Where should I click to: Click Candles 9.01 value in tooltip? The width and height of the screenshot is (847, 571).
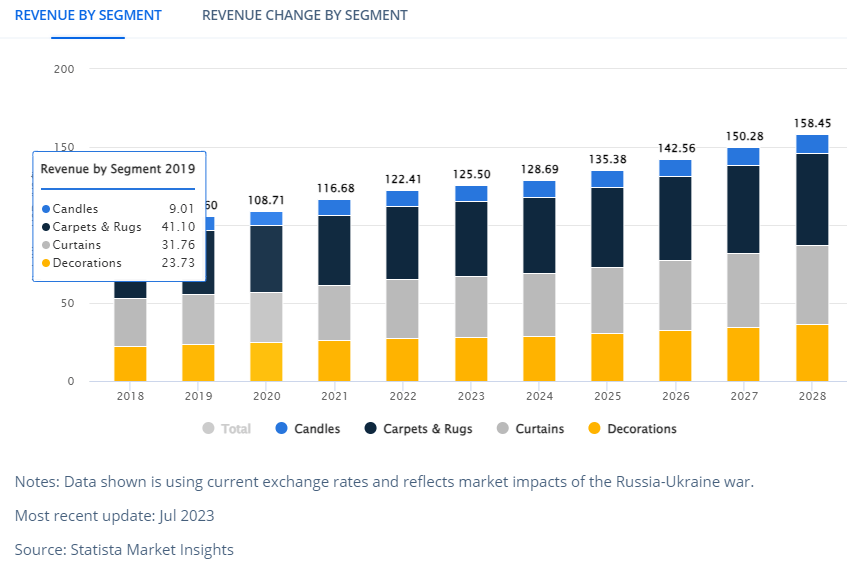pos(181,209)
